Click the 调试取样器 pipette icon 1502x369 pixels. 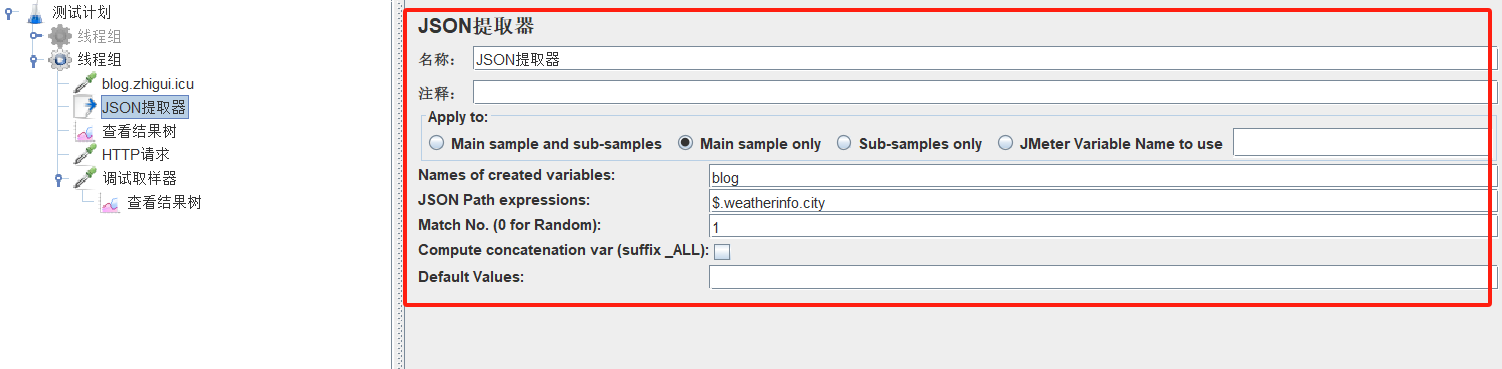(x=85, y=178)
